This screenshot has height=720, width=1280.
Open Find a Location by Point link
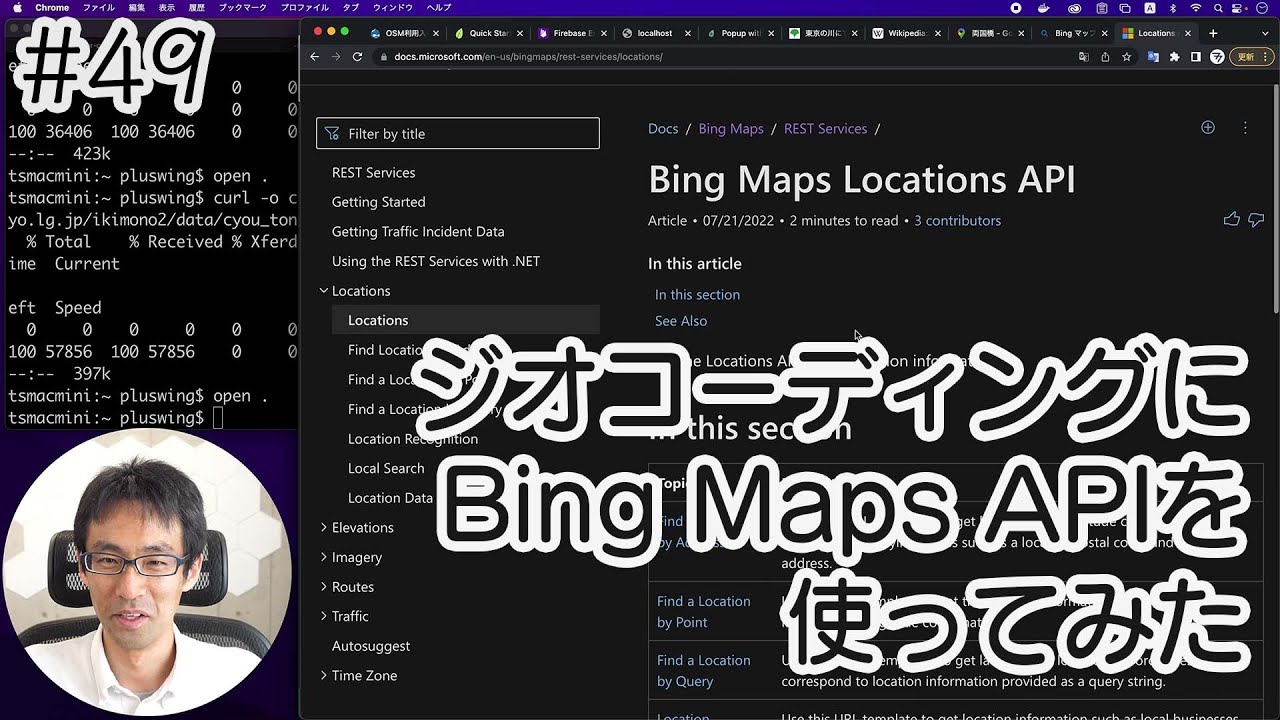[703, 611]
